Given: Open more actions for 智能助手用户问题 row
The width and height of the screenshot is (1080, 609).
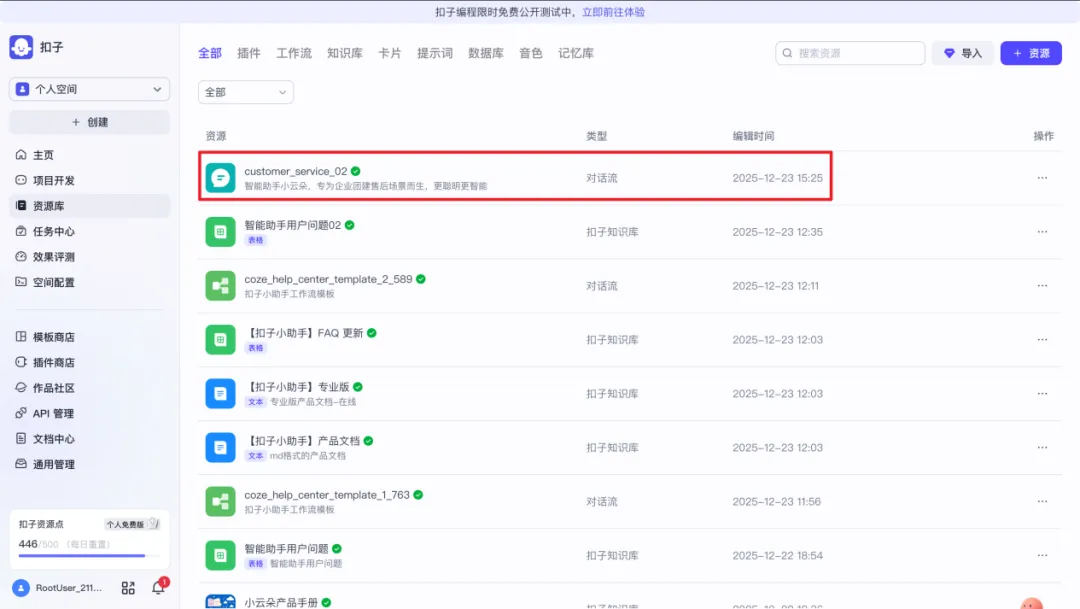Looking at the screenshot, I should tap(1042, 555).
